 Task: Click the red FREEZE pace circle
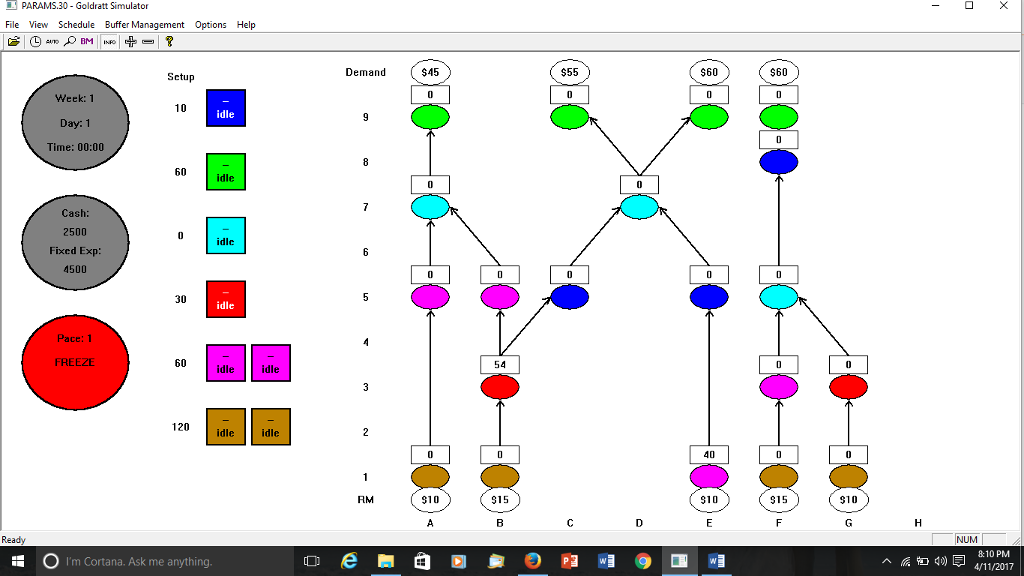click(x=74, y=362)
